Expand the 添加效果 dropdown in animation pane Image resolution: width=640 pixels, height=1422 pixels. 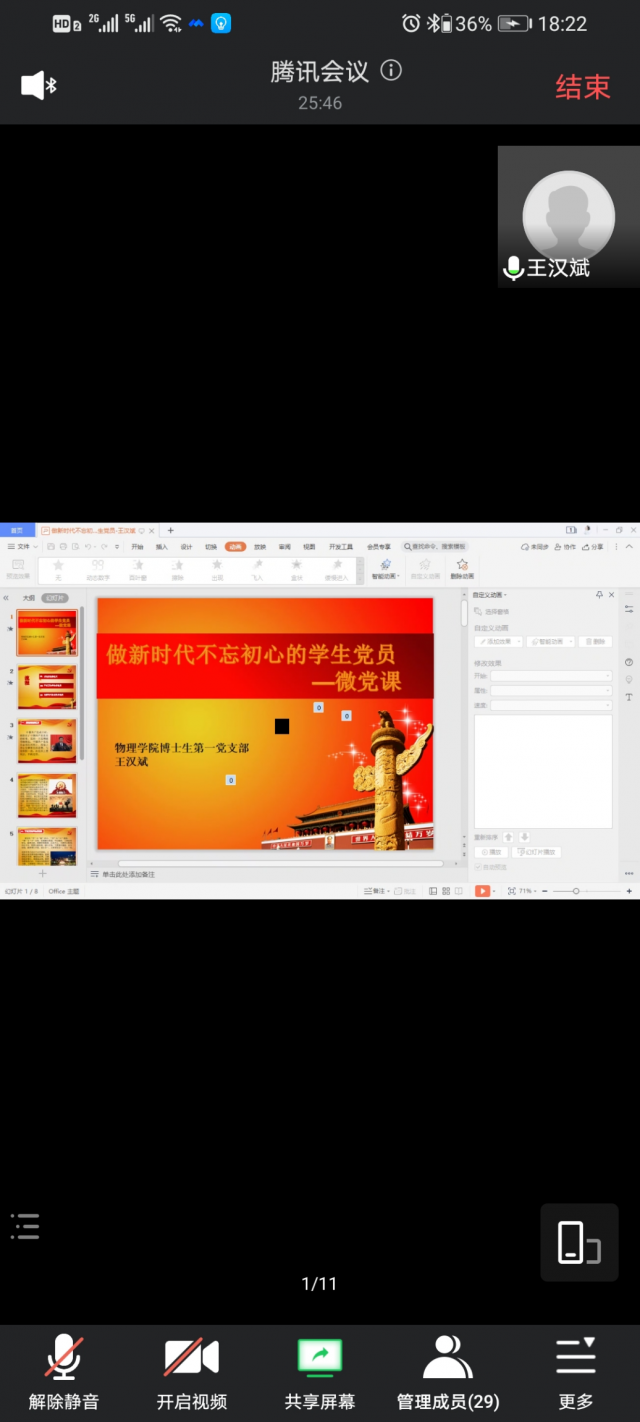click(x=498, y=641)
